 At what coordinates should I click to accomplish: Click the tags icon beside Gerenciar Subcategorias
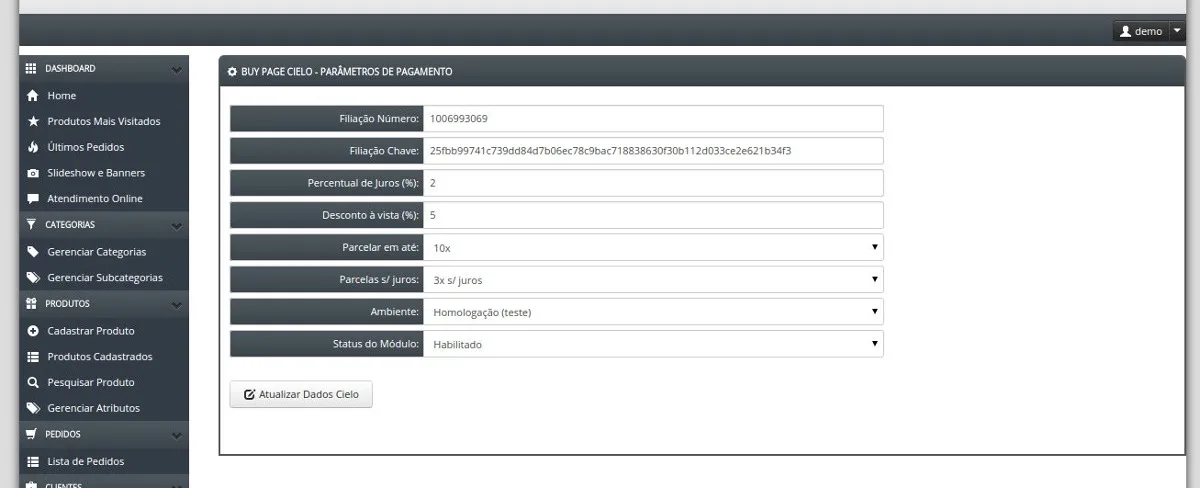(33, 278)
